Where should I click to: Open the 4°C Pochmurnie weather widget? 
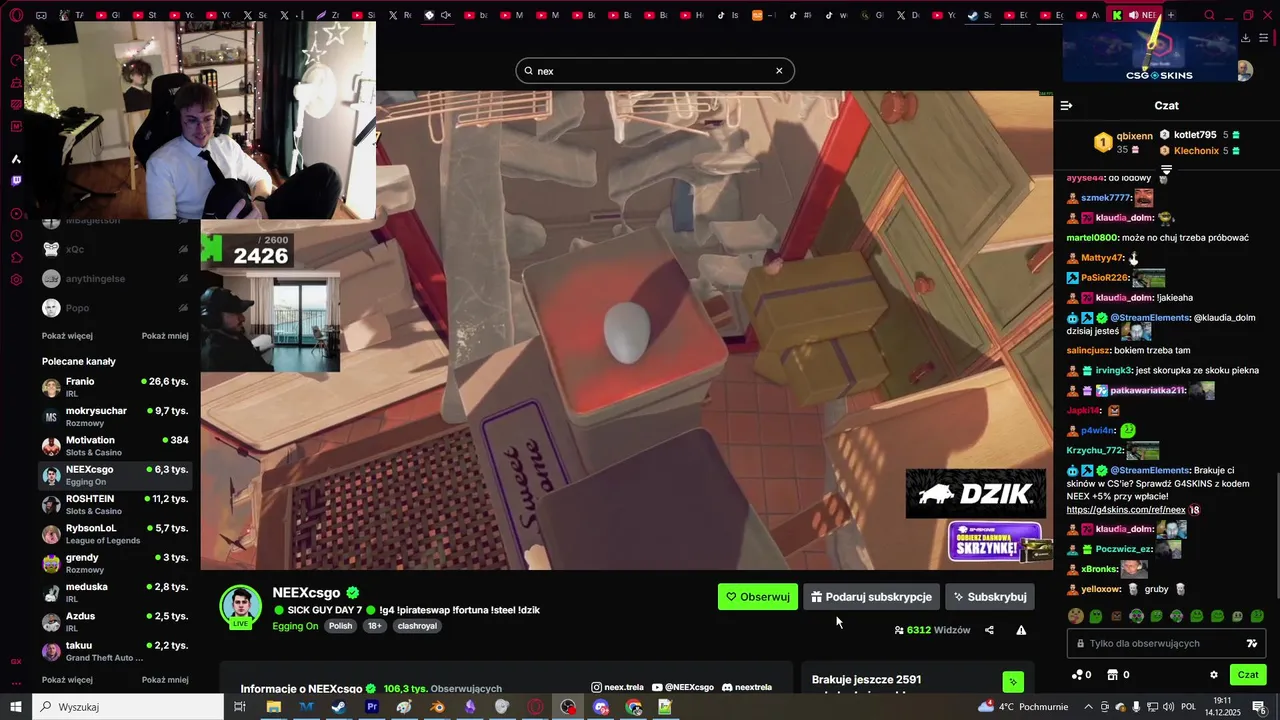point(1022,707)
